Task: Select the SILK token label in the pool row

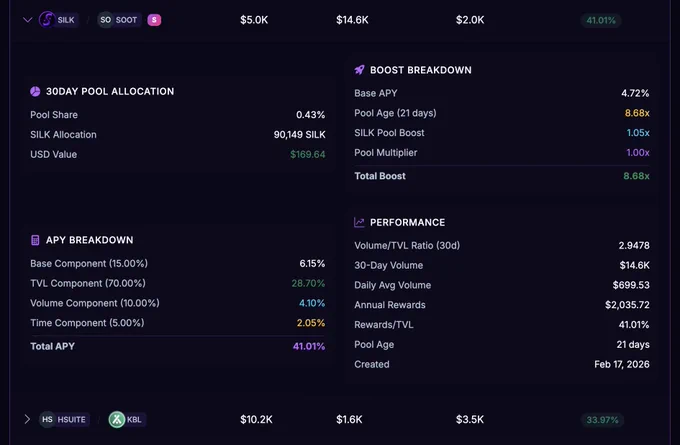Action: coord(66,20)
